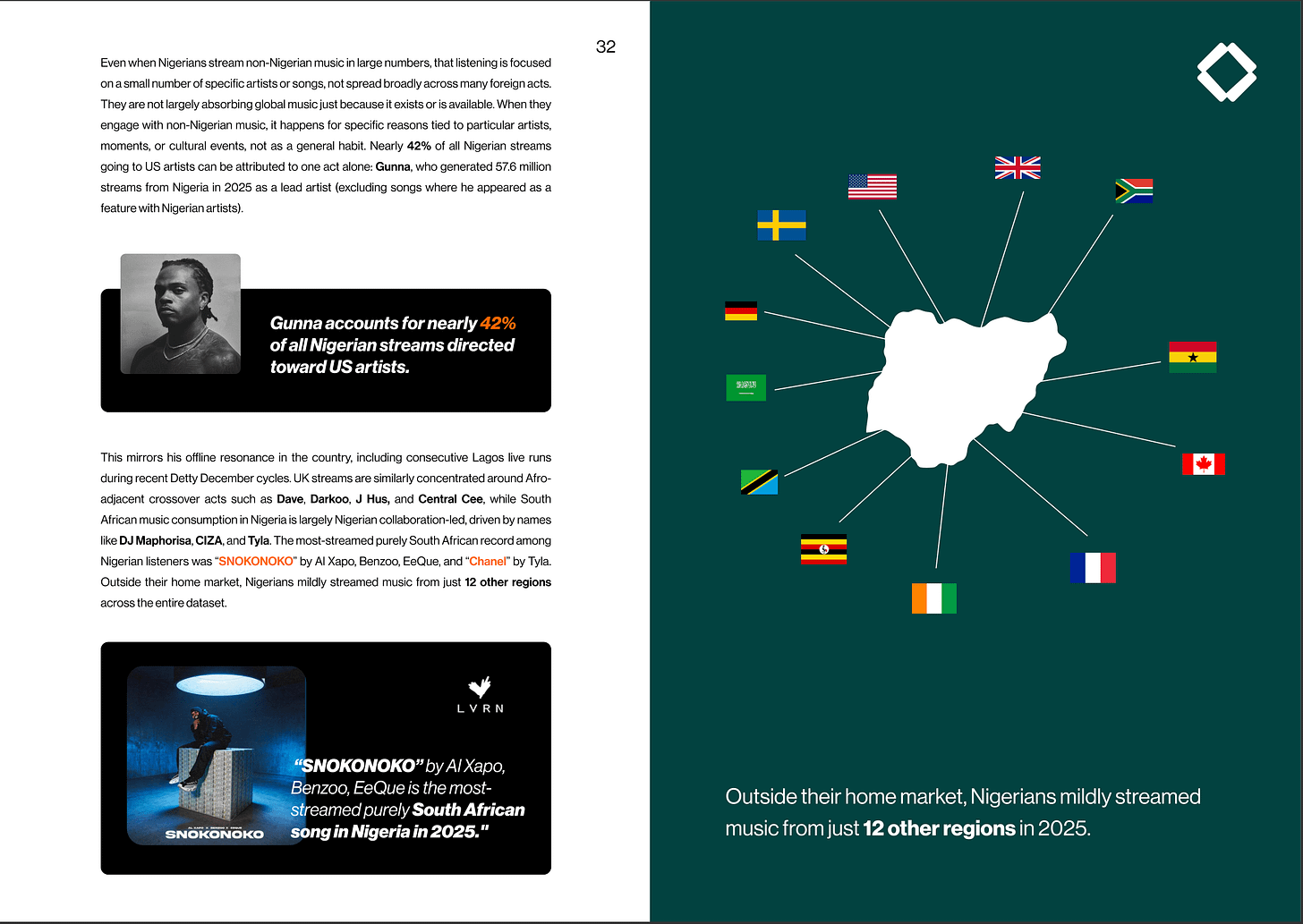Select the United States flag
This screenshot has width=1303, height=924.
[x=872, y=186]
